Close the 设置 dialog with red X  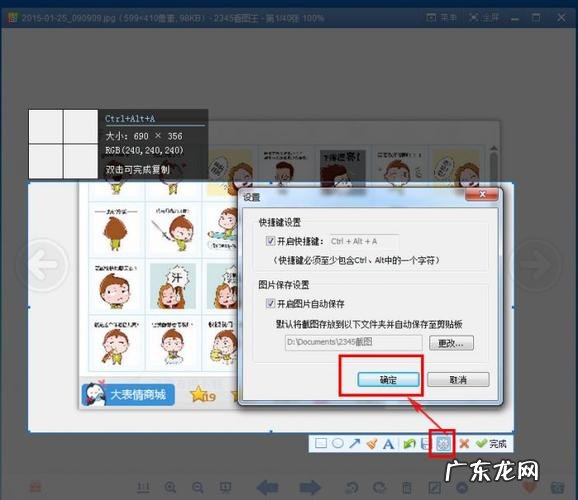click(482, 194)
